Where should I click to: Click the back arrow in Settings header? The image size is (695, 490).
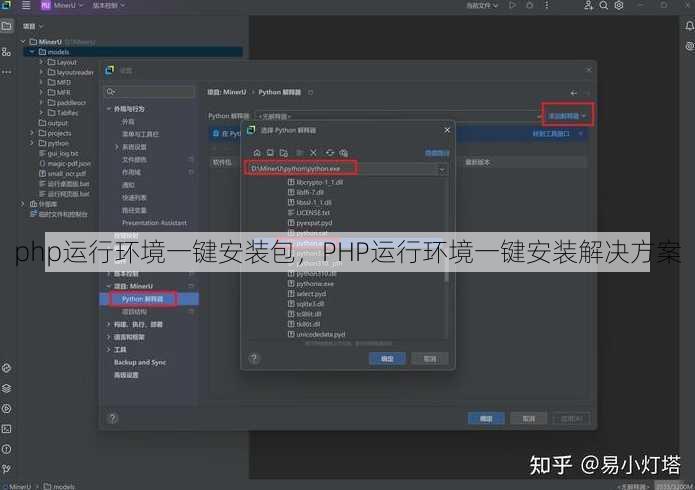point(574,93)
